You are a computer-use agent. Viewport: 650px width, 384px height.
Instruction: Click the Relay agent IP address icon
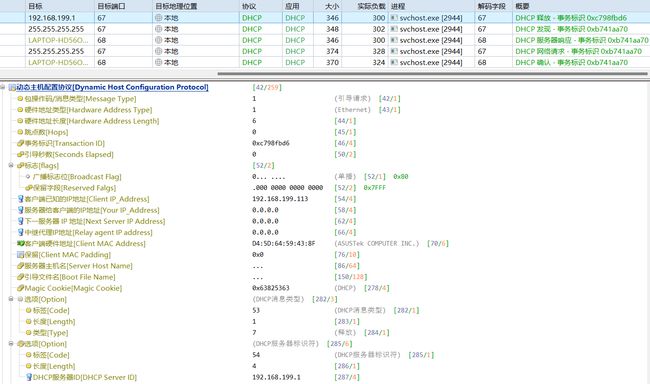[x=20, y=233]
